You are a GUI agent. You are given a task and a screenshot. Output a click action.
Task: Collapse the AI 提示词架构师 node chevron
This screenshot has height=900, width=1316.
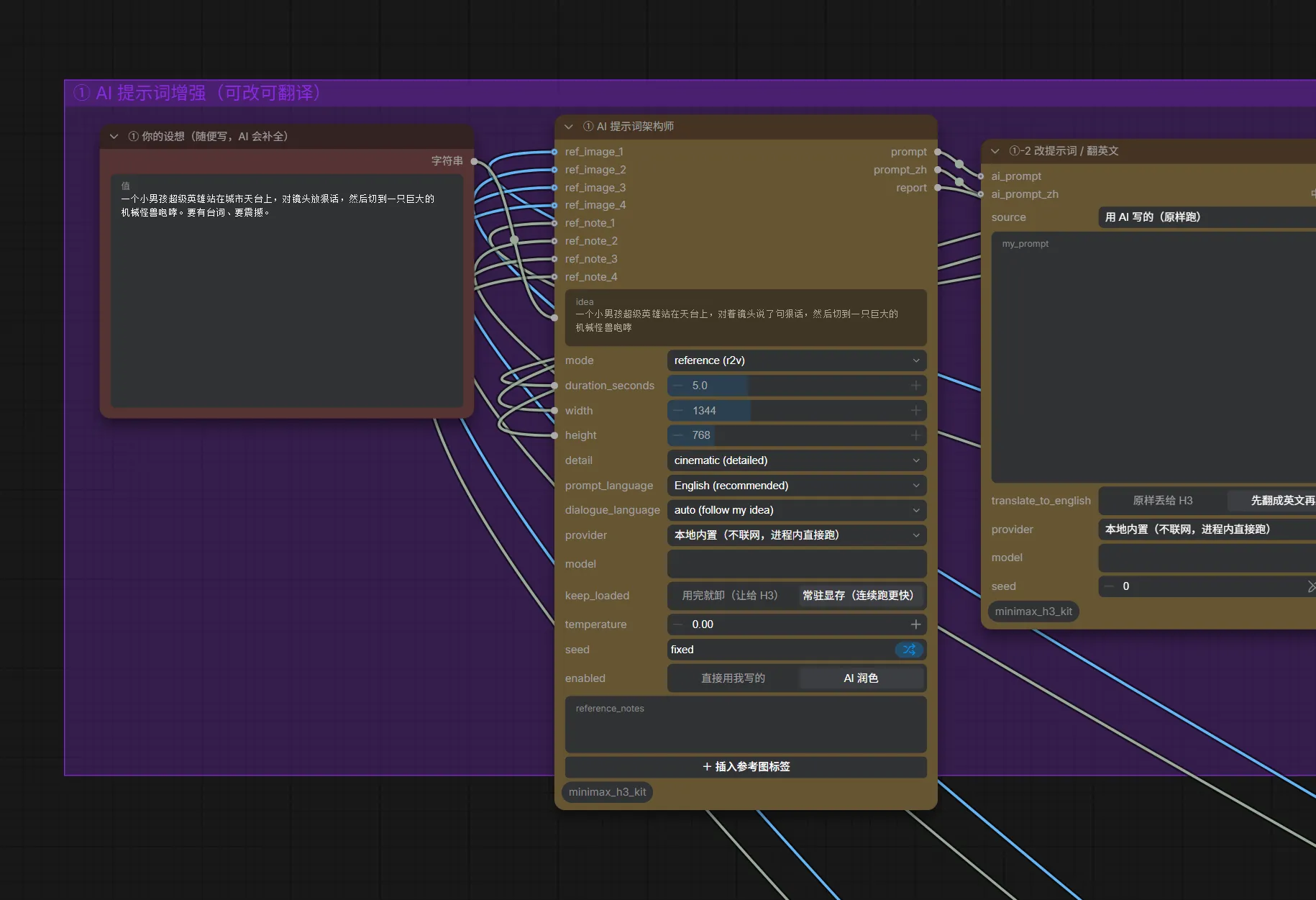pos(569,127)
